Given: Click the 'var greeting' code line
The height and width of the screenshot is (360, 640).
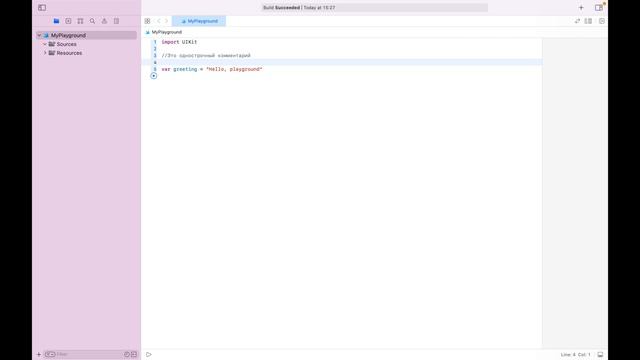Looking at the screenshot, I should 211,69.
